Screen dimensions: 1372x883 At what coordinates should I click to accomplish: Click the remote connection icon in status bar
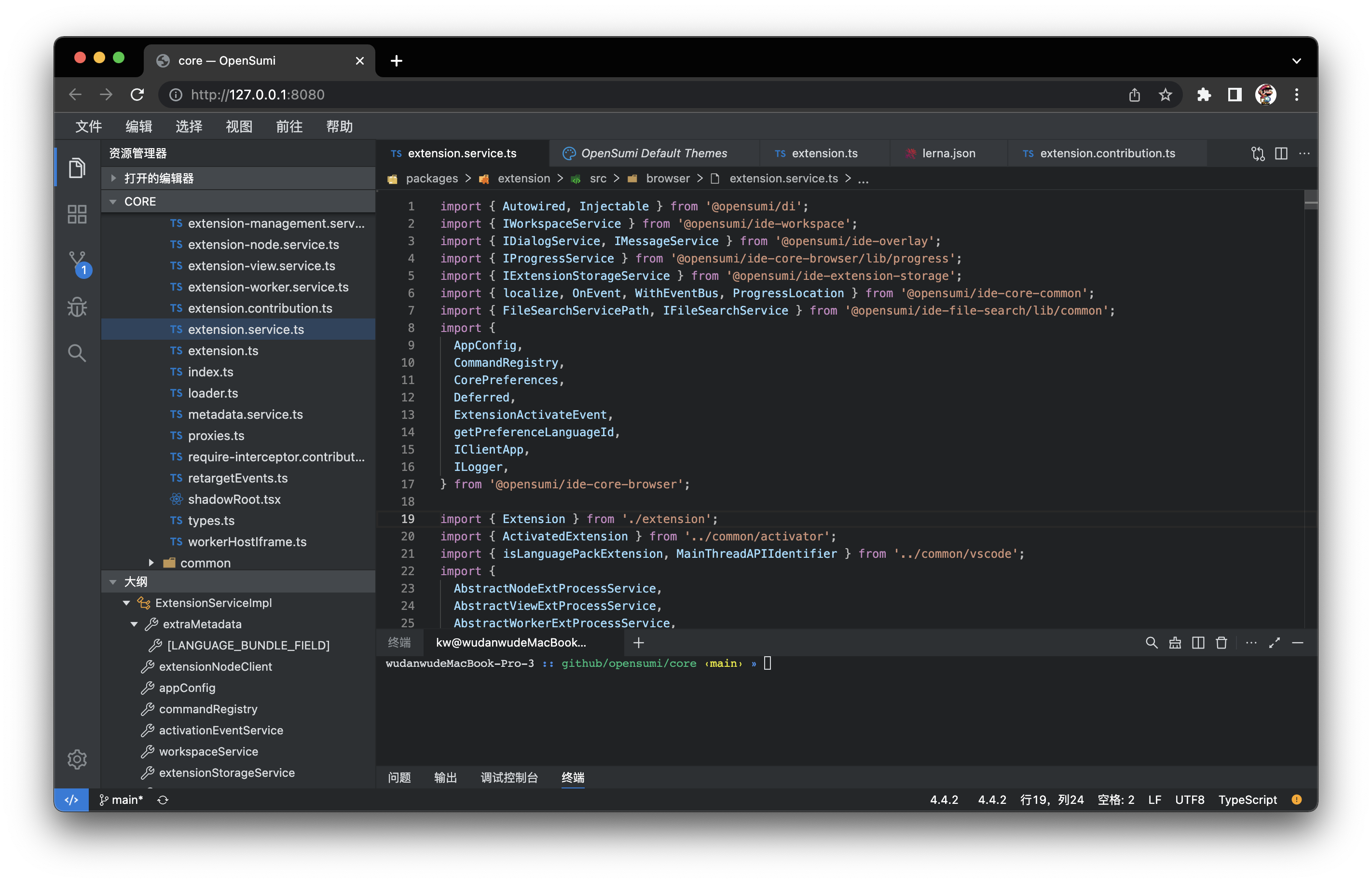[71, 800]
